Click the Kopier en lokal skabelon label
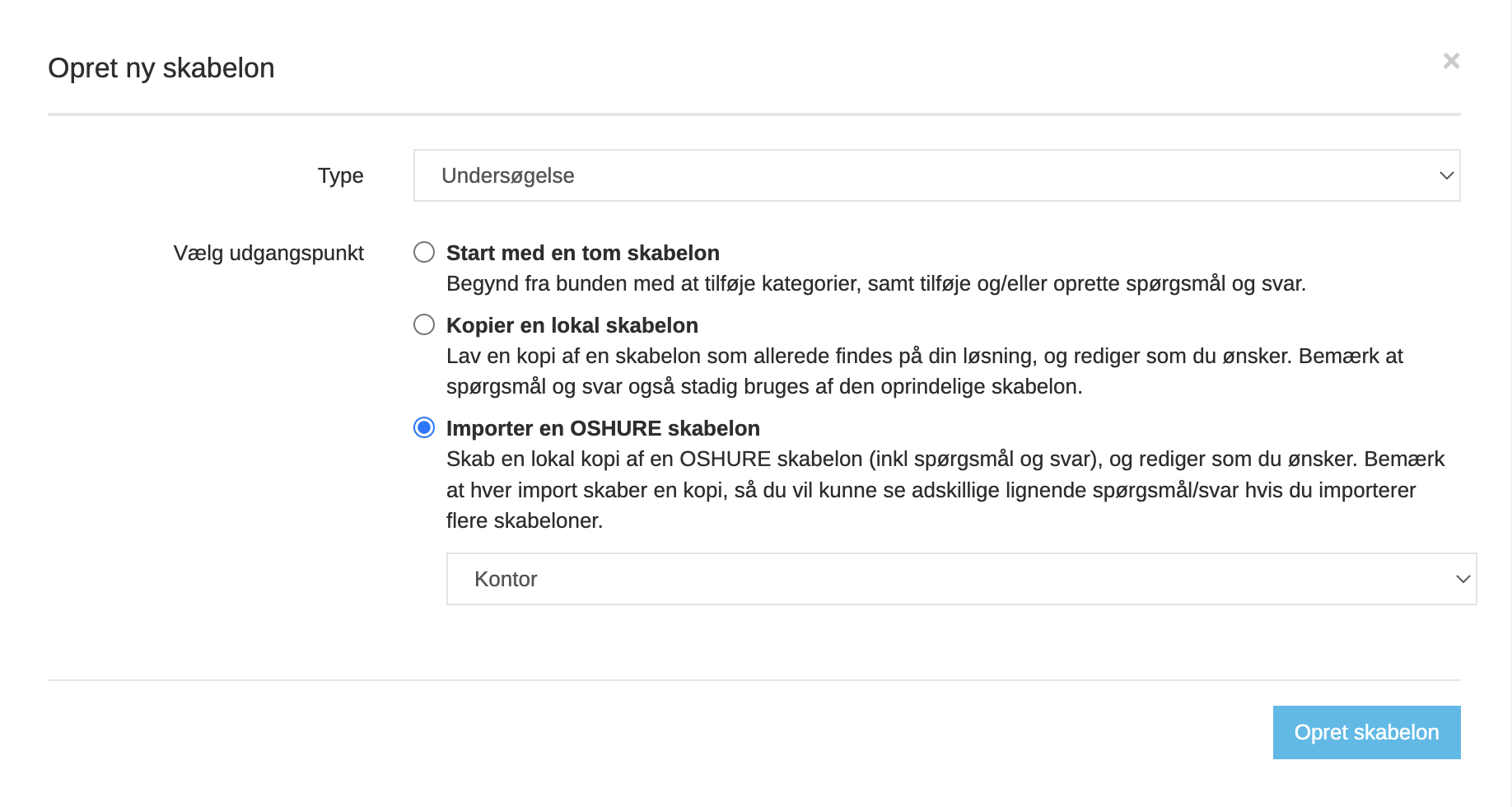1512x807 pixels. pyautogui.click(x=572, y=325)
